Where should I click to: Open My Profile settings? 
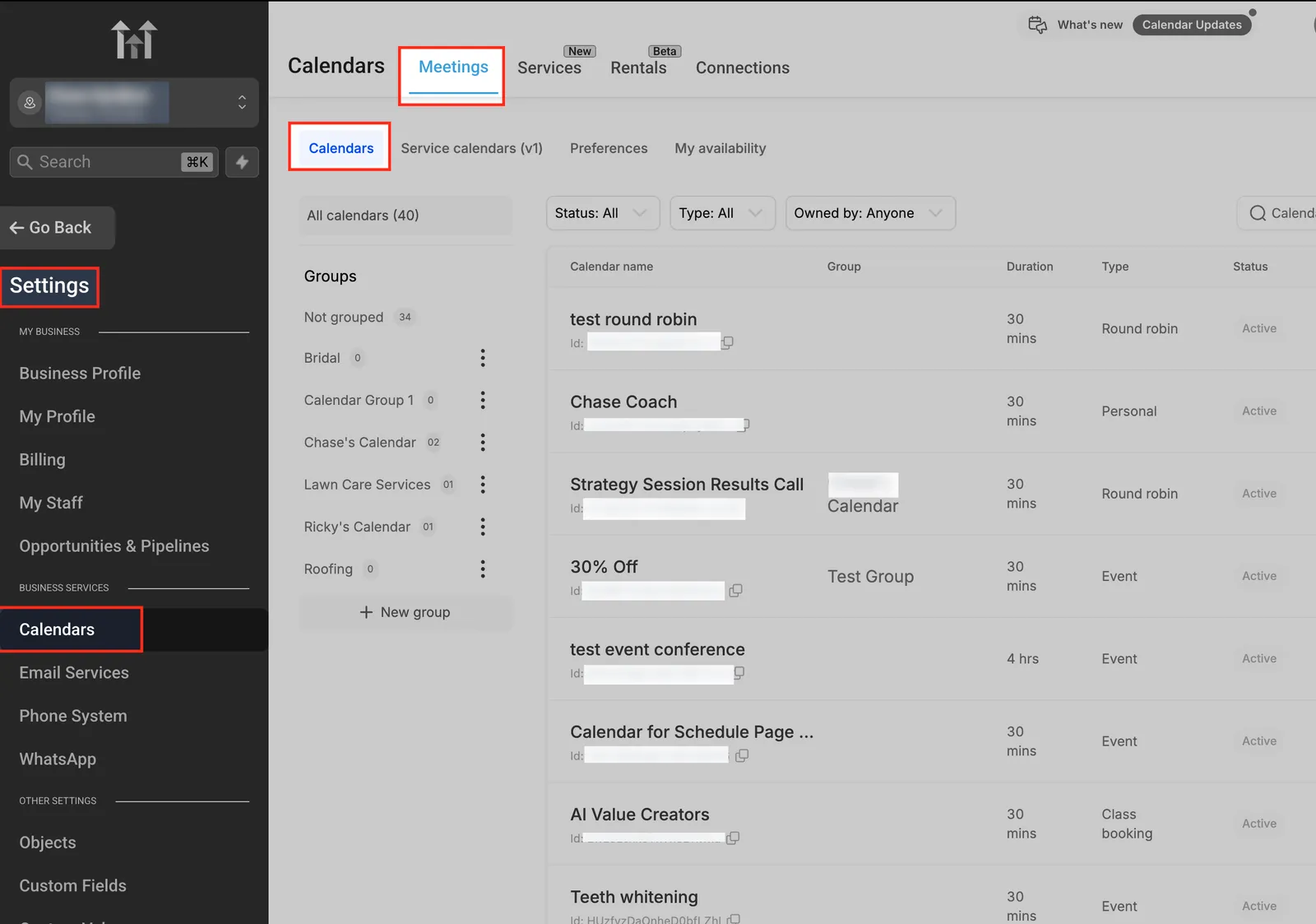[x=57, y=417]
